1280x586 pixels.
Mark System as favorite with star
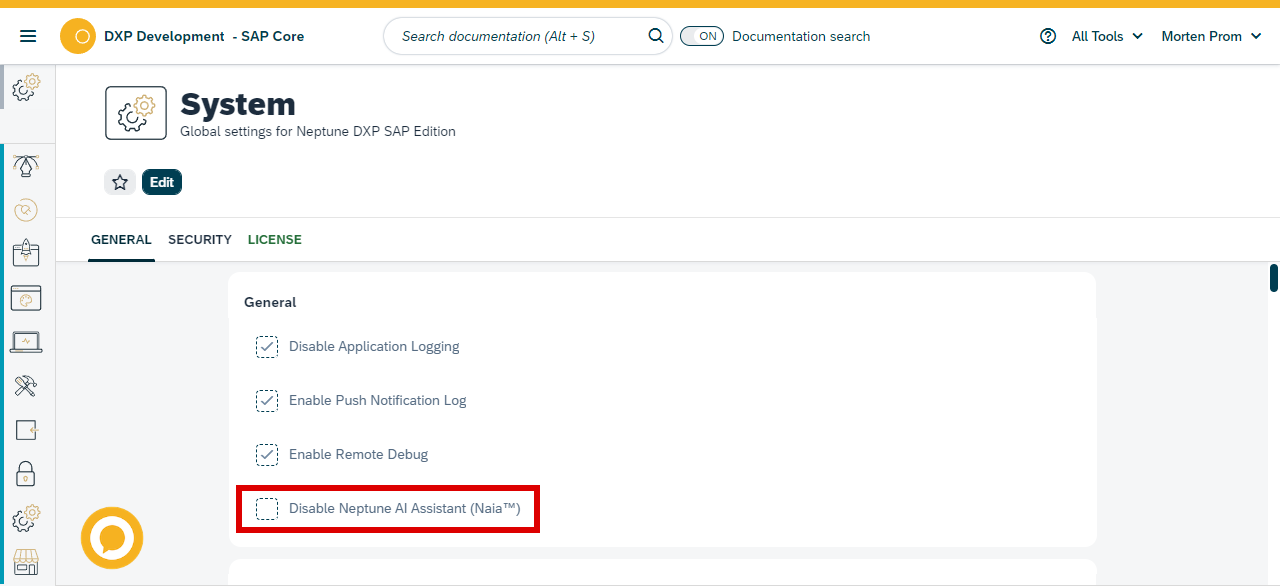pos(120,182)
